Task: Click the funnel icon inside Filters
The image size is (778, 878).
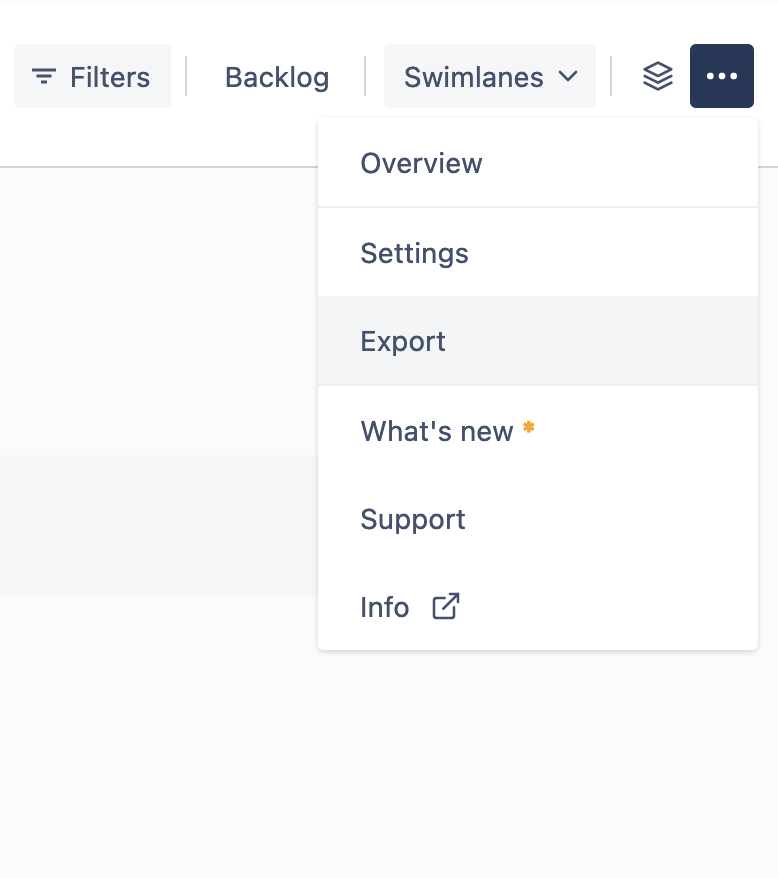Action: (44, 76)
